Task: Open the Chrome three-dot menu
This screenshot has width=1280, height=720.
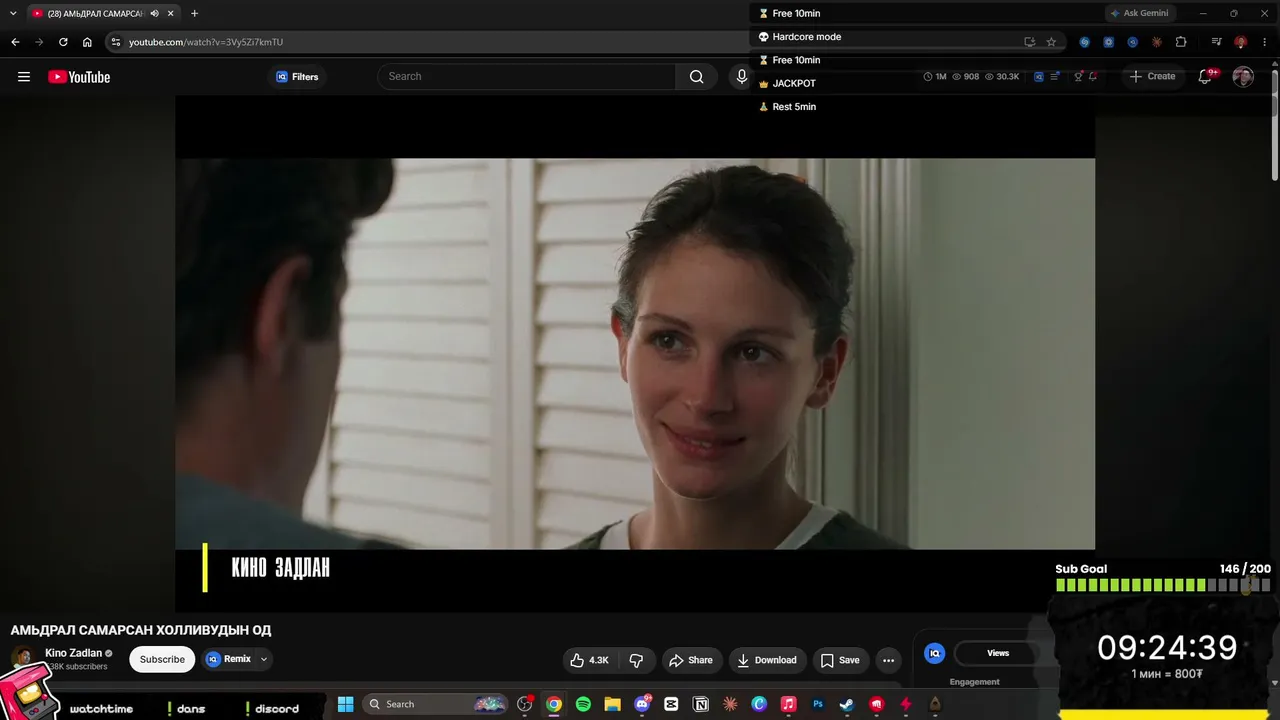Action: [x=1264, y=42]
